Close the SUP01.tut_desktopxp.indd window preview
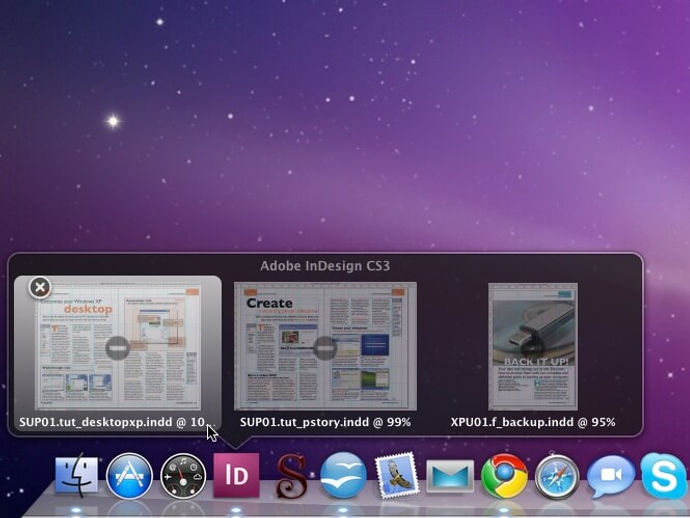The width and height of the screenshot is (690, 518). [x=40, y=288]
